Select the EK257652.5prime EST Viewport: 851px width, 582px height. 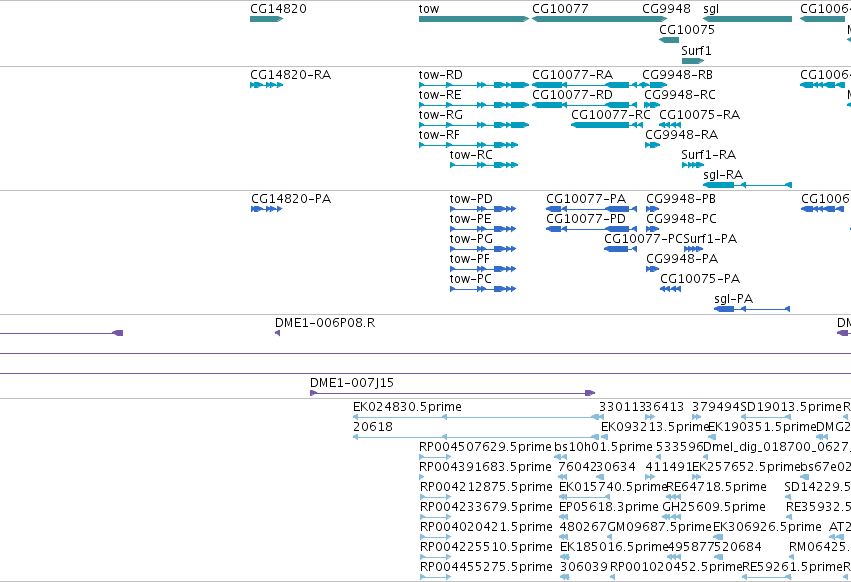[697, 477]
